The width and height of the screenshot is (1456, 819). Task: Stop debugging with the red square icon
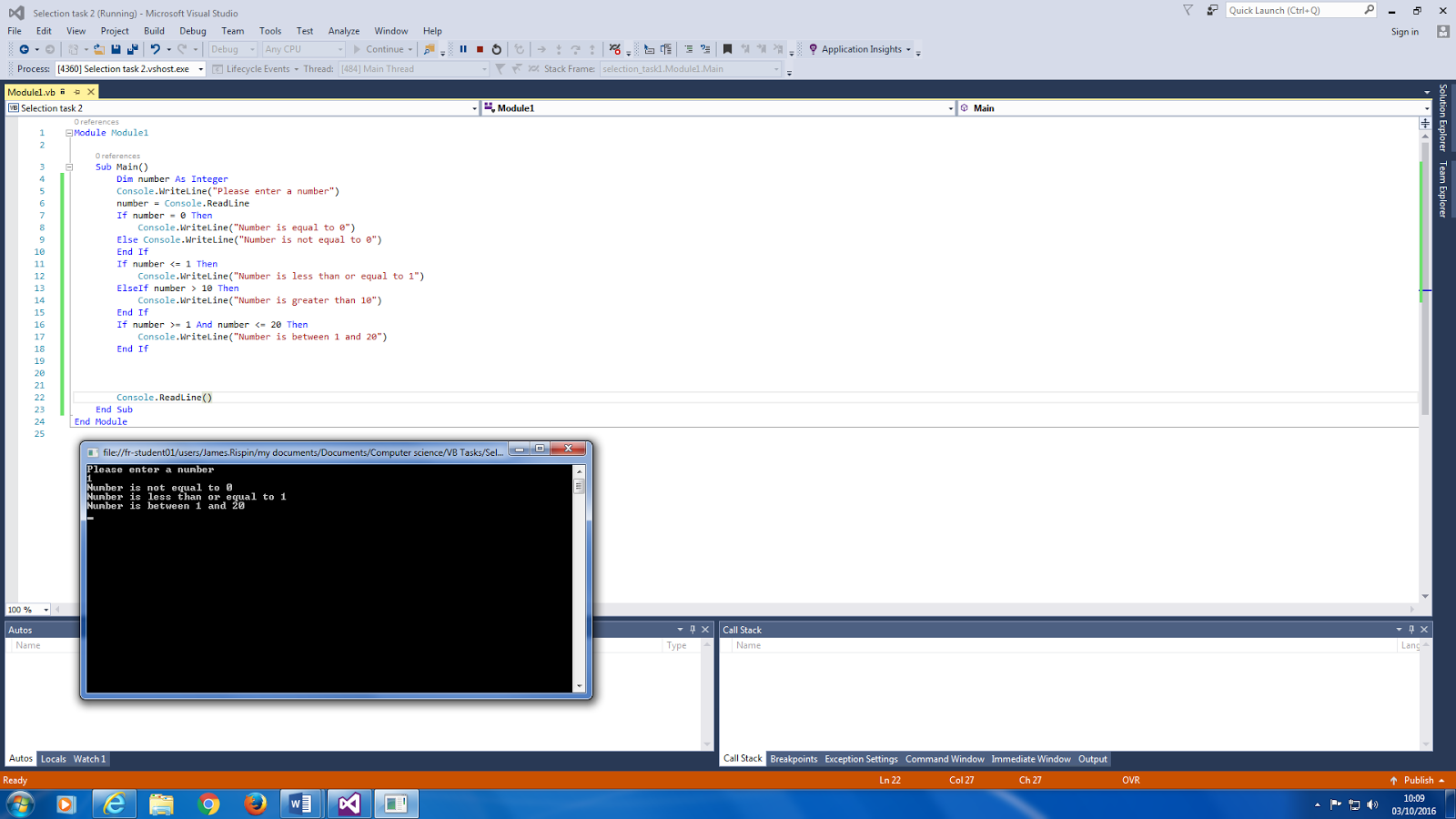478,49
